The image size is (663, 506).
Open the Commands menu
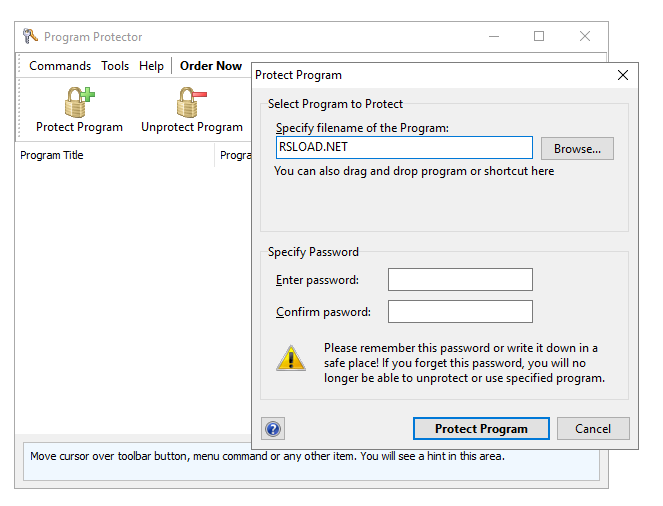pyautogui.click(x=60, y=66)
